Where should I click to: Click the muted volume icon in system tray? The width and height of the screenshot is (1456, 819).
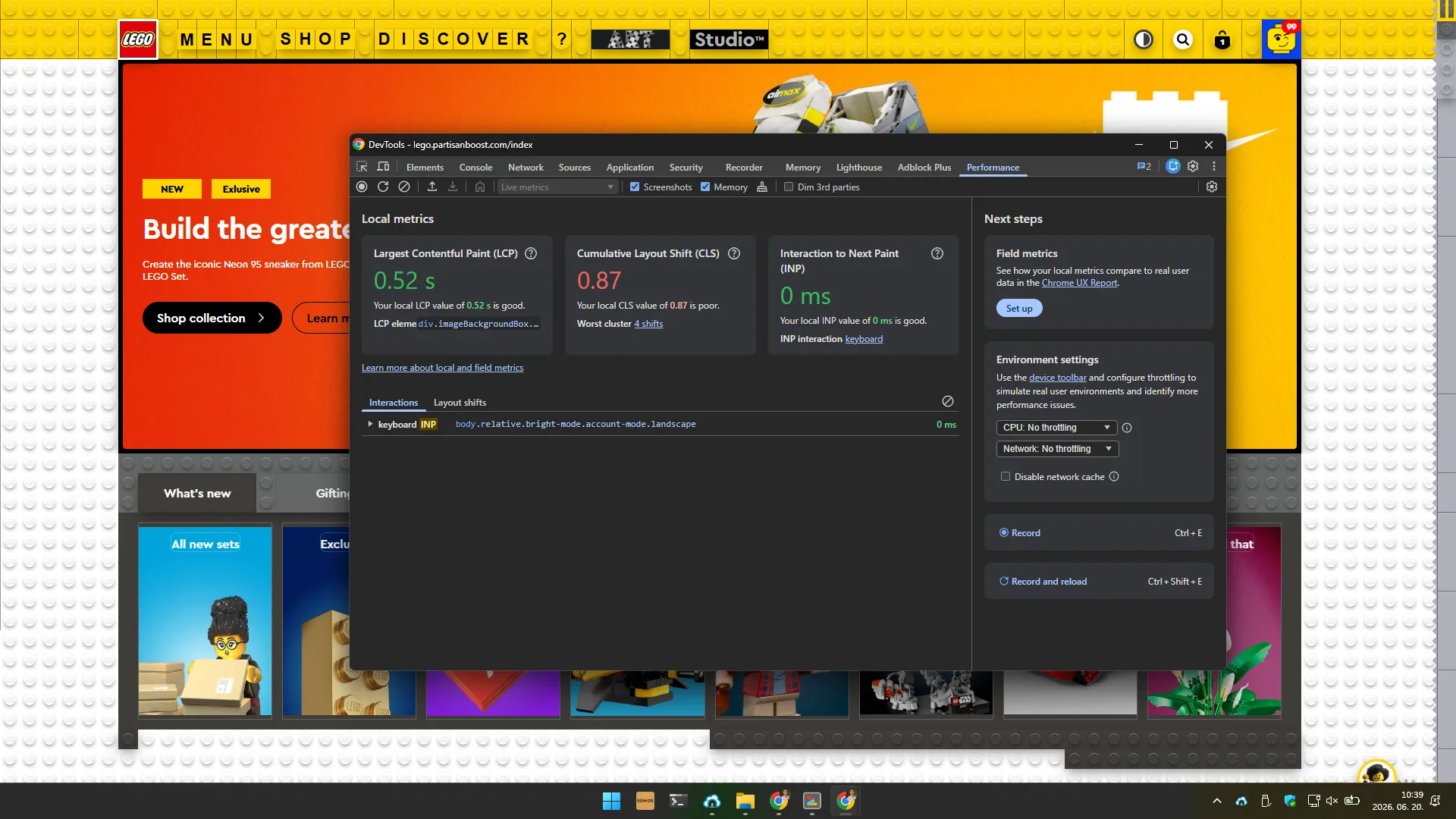point(1332,801)
